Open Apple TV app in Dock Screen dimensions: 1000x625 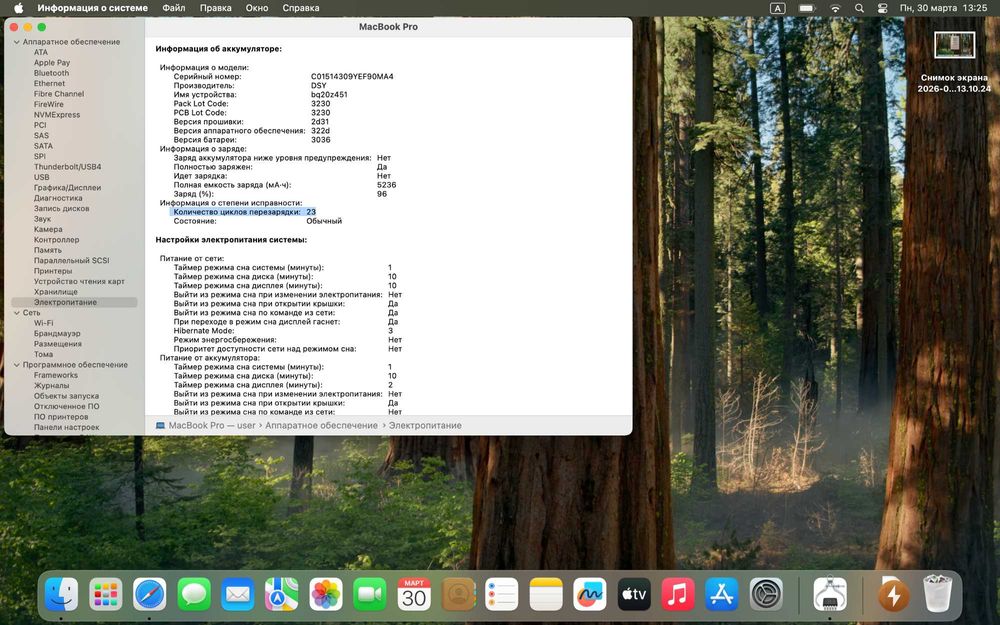click(x=634, y=594)
